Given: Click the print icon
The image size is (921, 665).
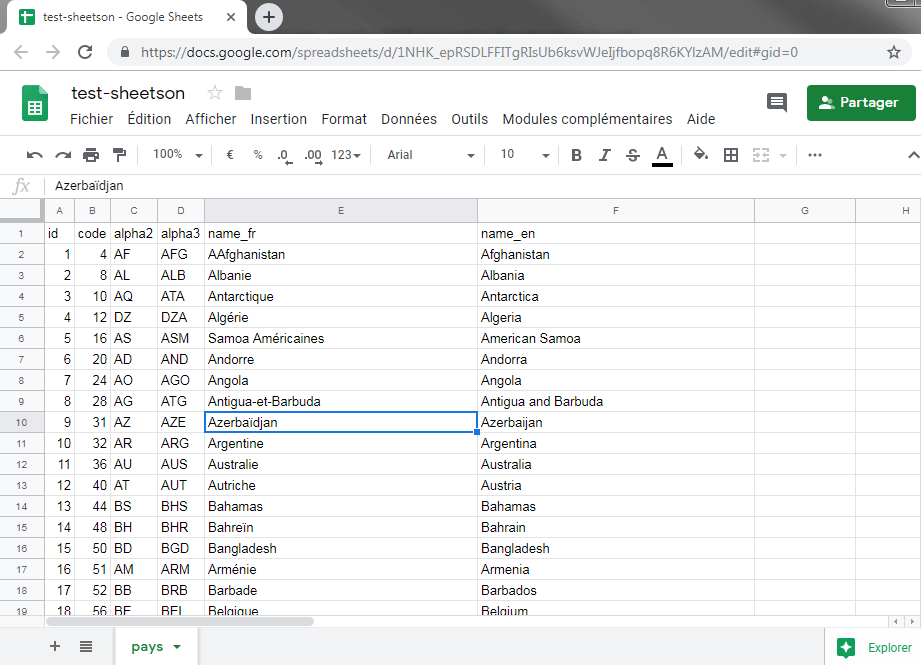Looking at the screenshot, I should point(91,155).
